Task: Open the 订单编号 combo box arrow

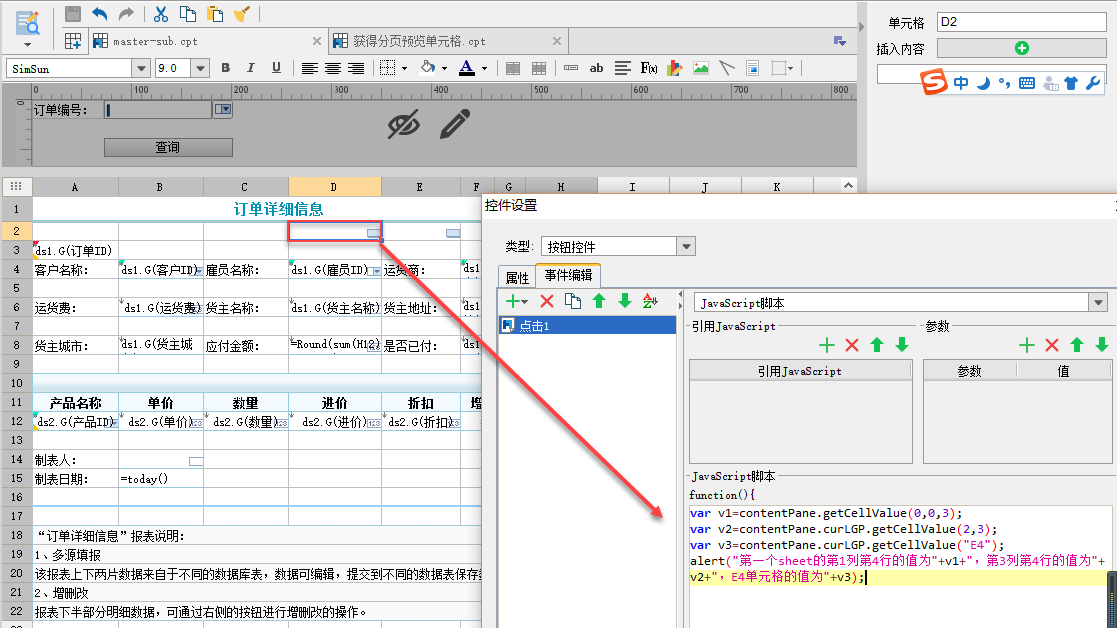Action: [223, 110]
